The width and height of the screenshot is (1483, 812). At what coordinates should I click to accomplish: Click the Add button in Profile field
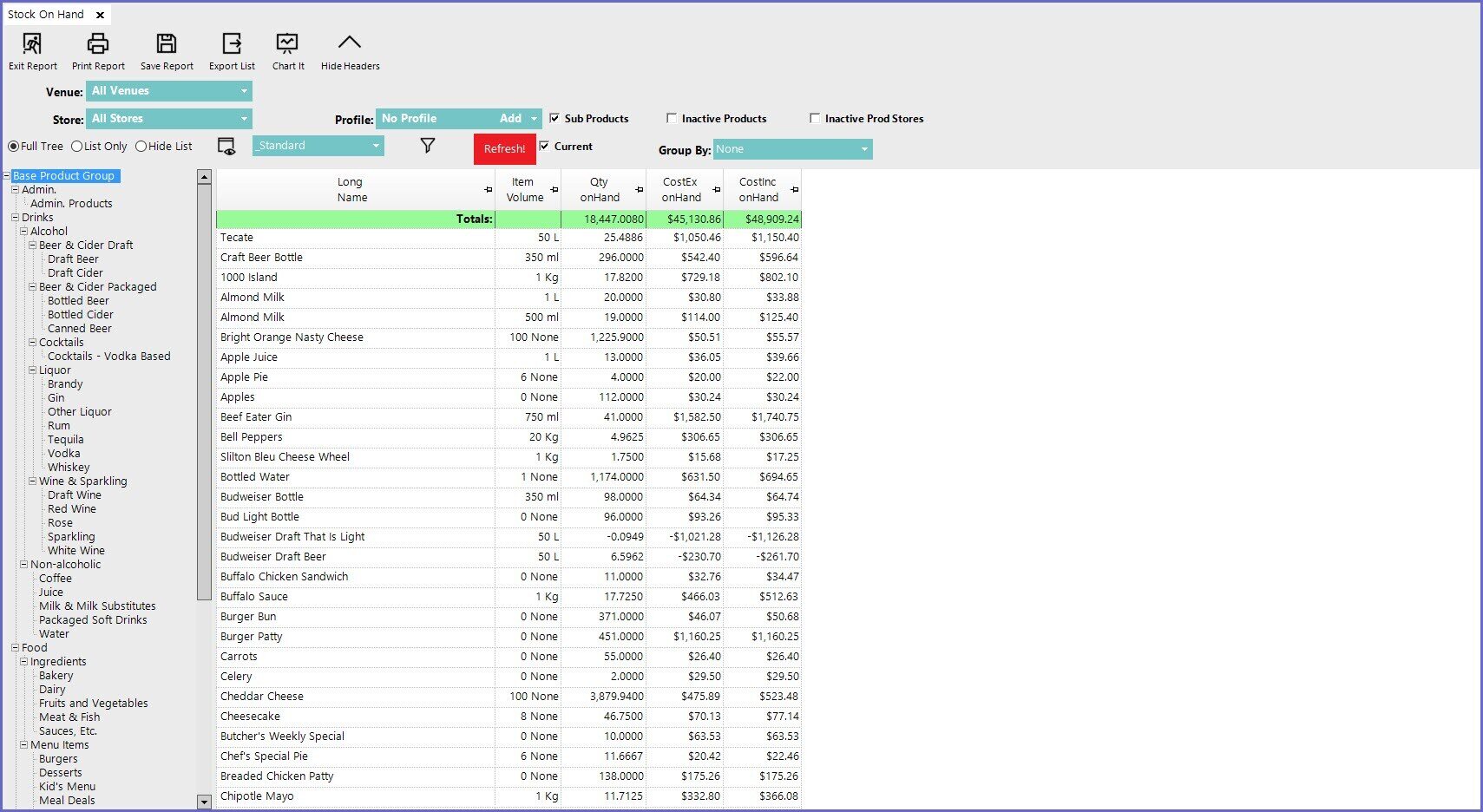510,119
